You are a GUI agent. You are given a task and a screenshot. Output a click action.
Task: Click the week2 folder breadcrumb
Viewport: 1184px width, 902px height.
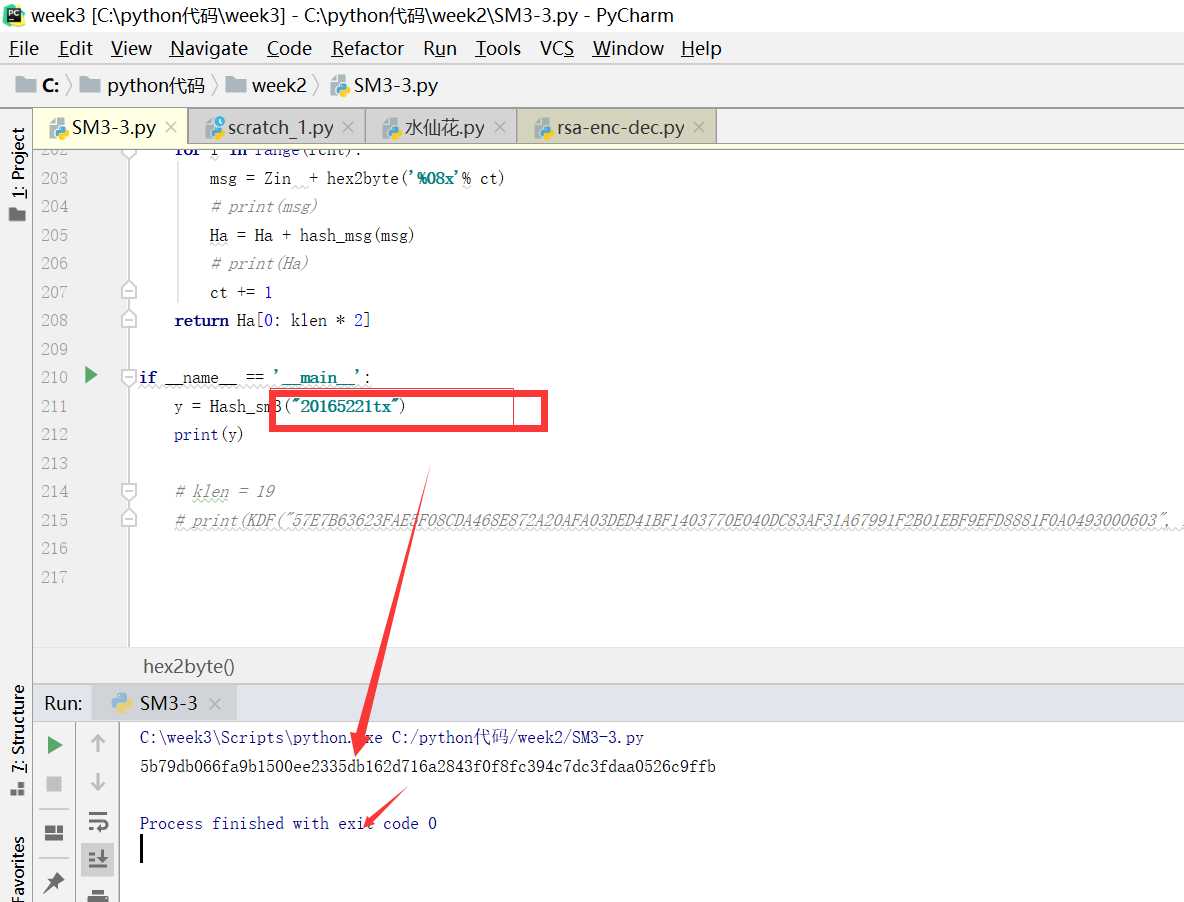pos(267,85)
